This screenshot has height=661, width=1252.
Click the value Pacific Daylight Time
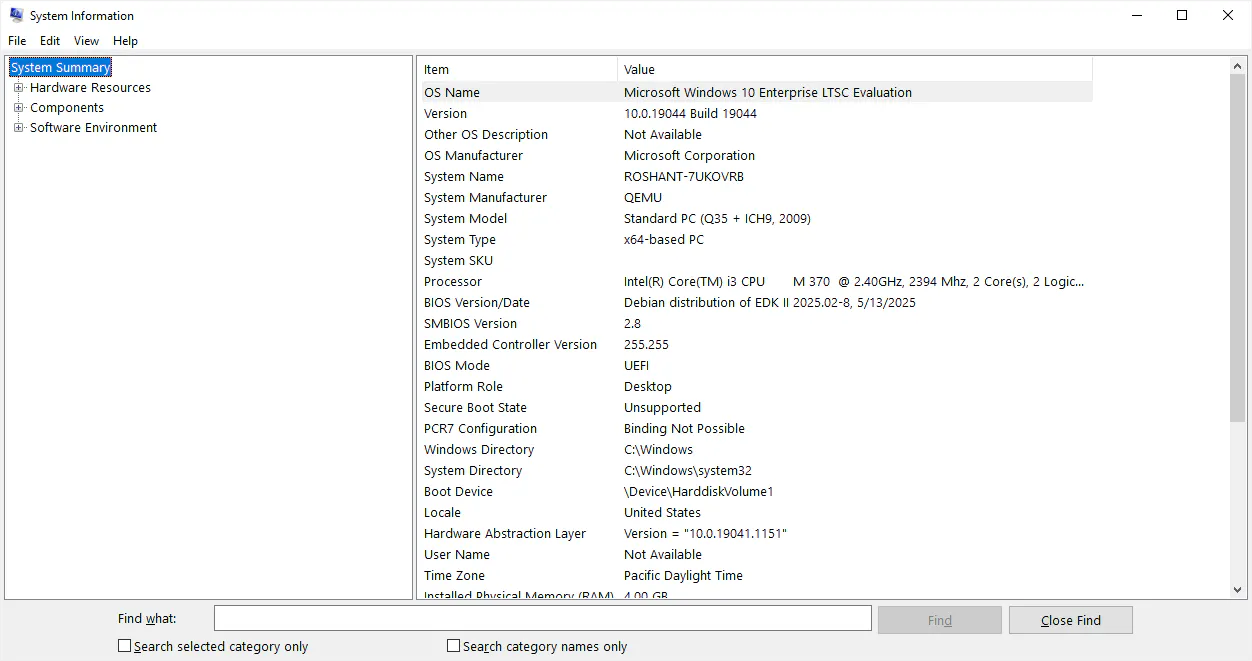683,575
